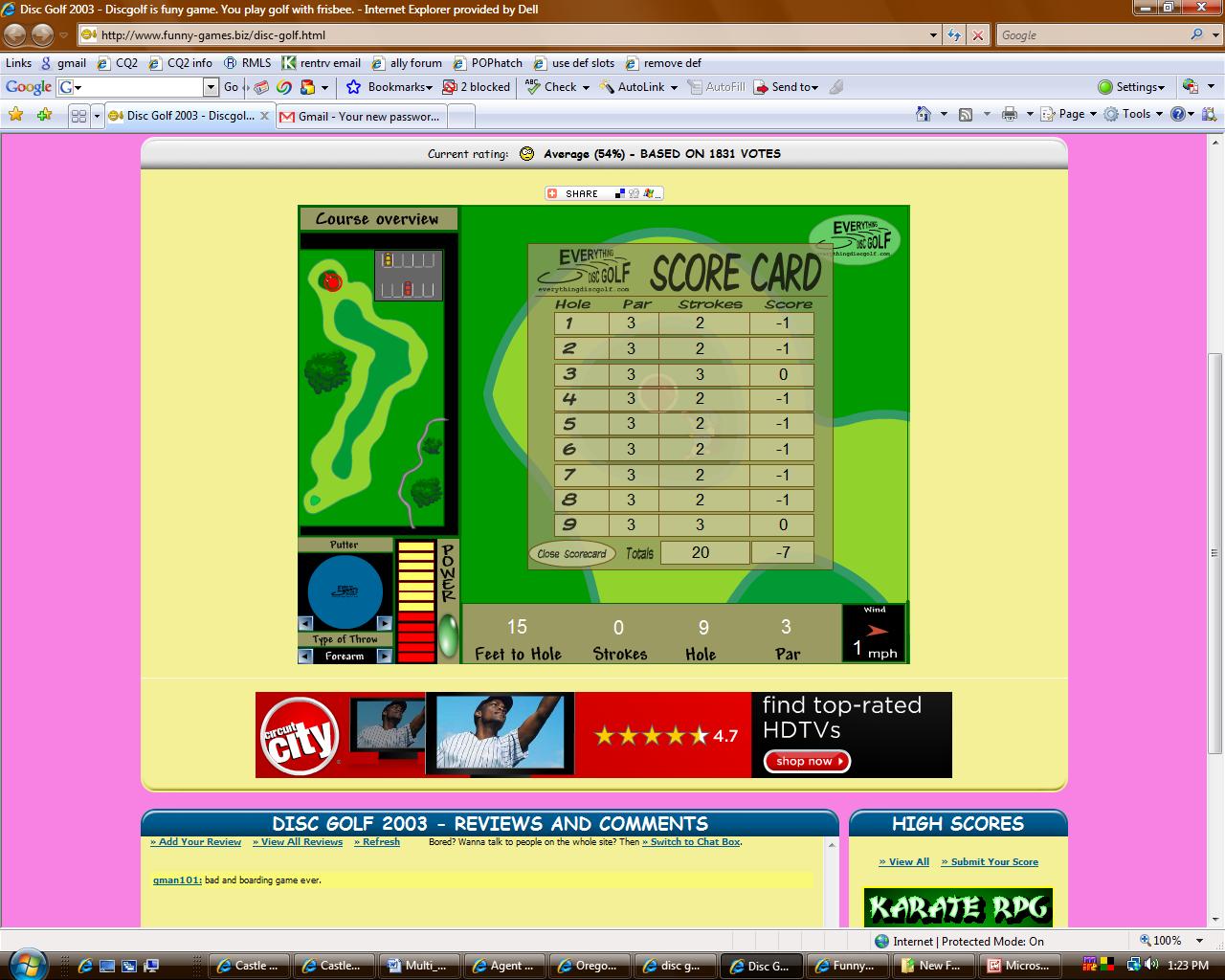Click the green Power throw button

pos(447,634)
